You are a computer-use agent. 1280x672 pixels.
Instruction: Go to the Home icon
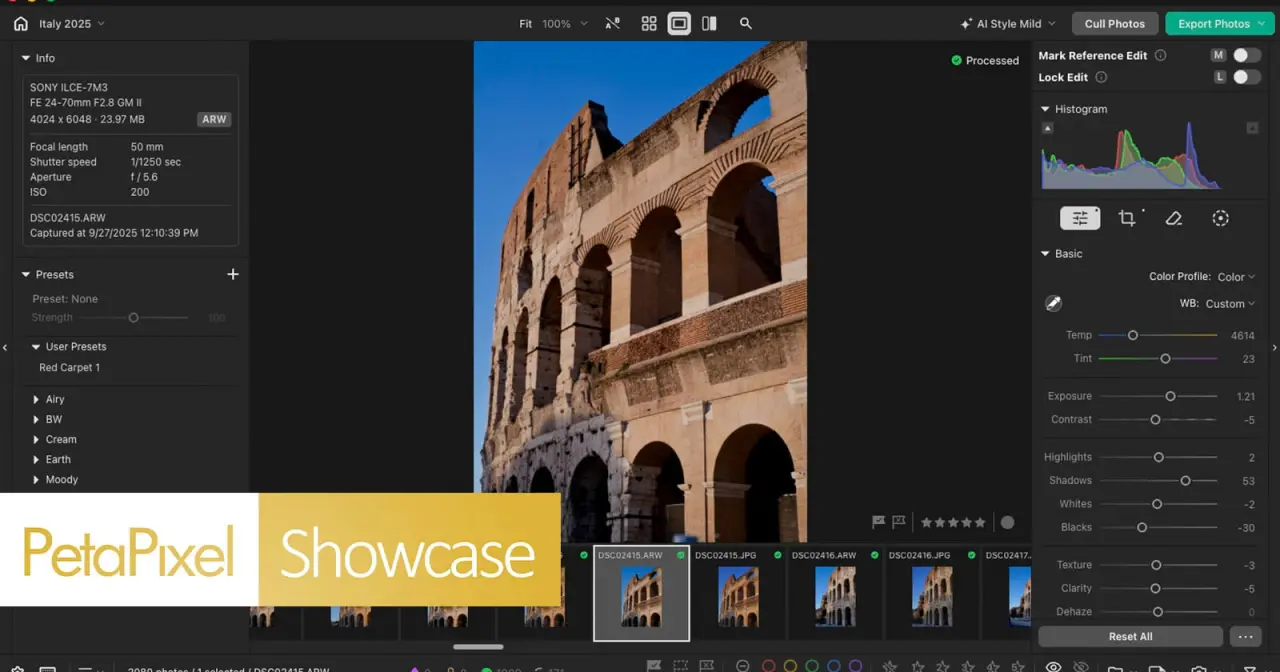click(20, 23)
